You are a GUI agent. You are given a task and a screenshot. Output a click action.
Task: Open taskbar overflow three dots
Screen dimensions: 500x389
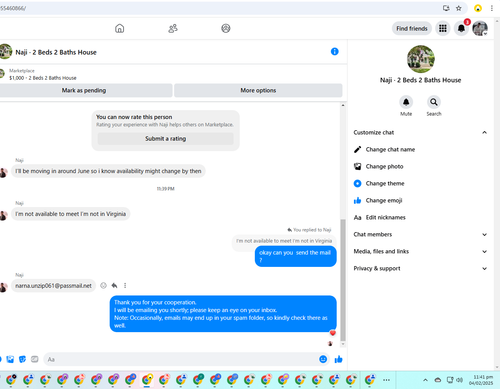point(386,380)
